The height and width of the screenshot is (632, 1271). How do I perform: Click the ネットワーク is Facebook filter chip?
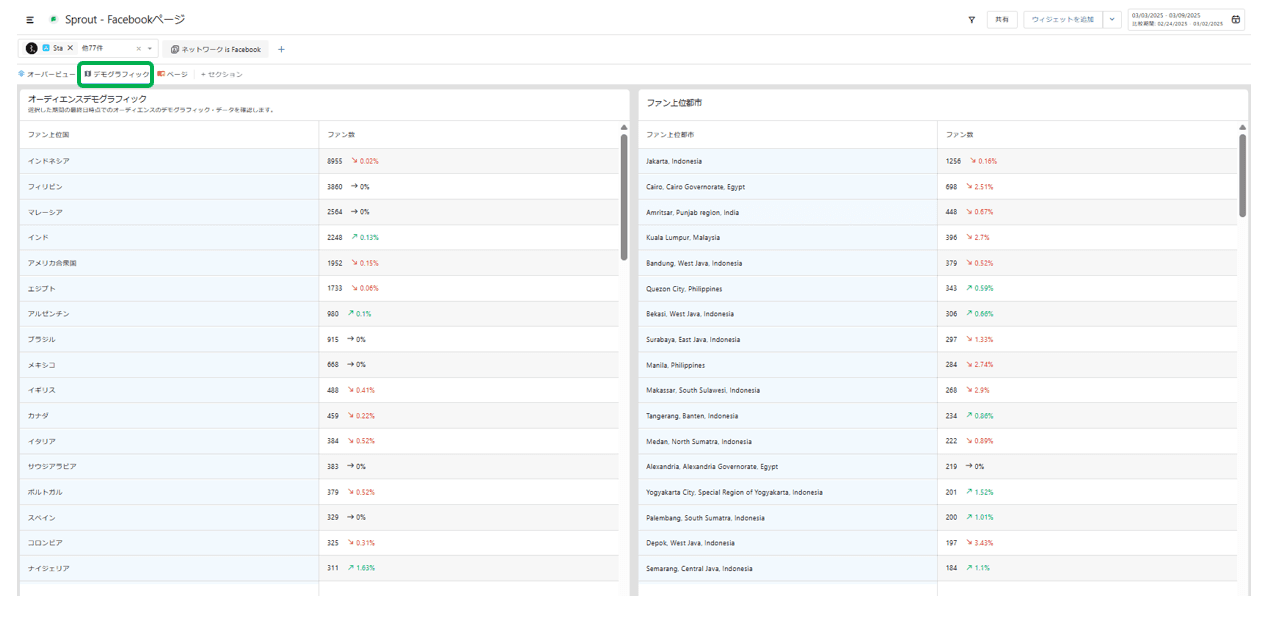pyautogui.click(x=215, y=49)
